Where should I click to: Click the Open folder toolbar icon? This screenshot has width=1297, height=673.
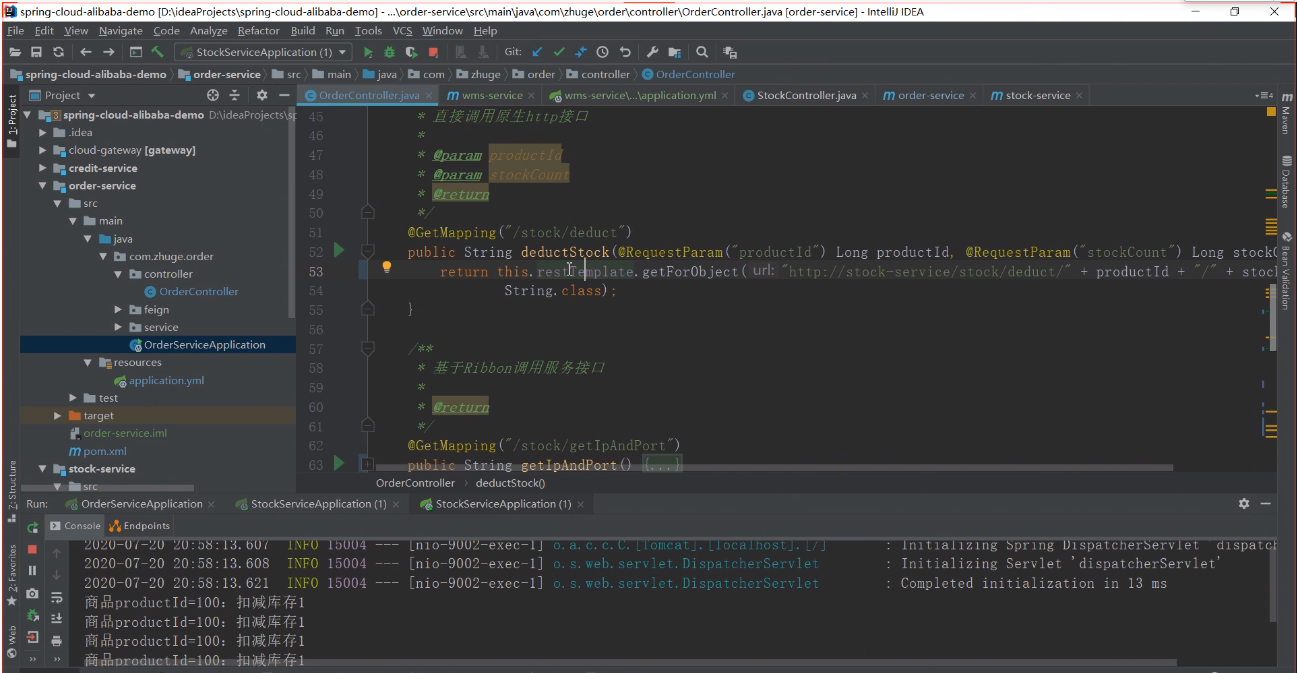tap(15, 52)
